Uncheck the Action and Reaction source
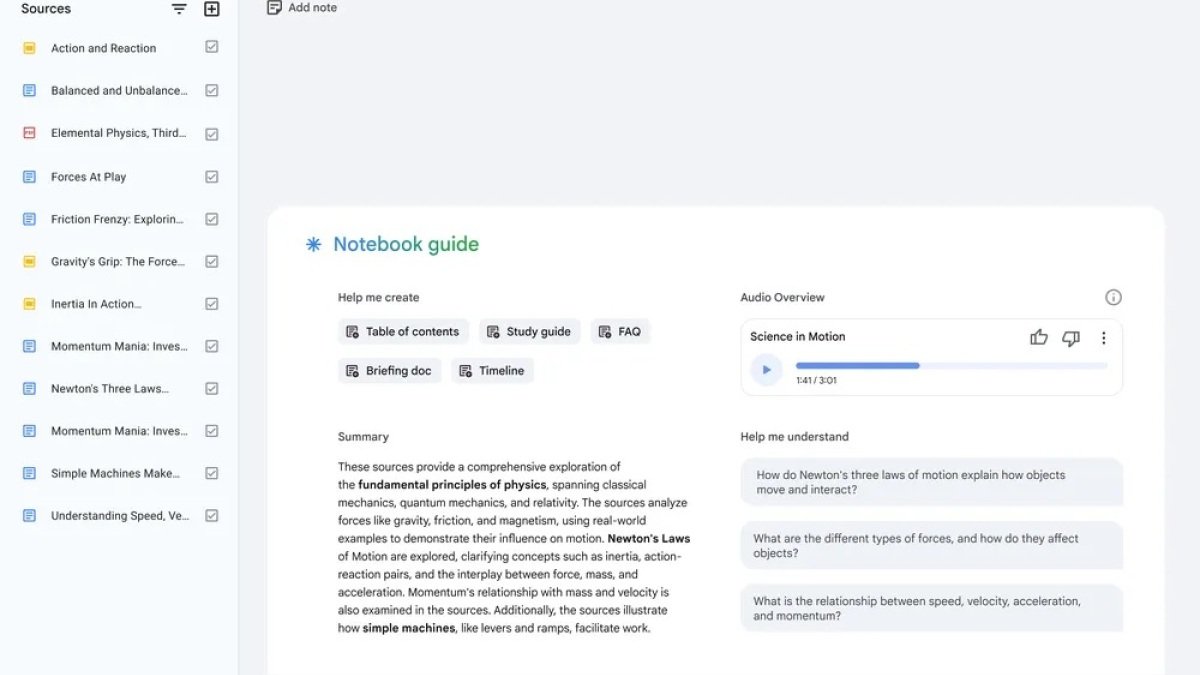 click(211, 47)
